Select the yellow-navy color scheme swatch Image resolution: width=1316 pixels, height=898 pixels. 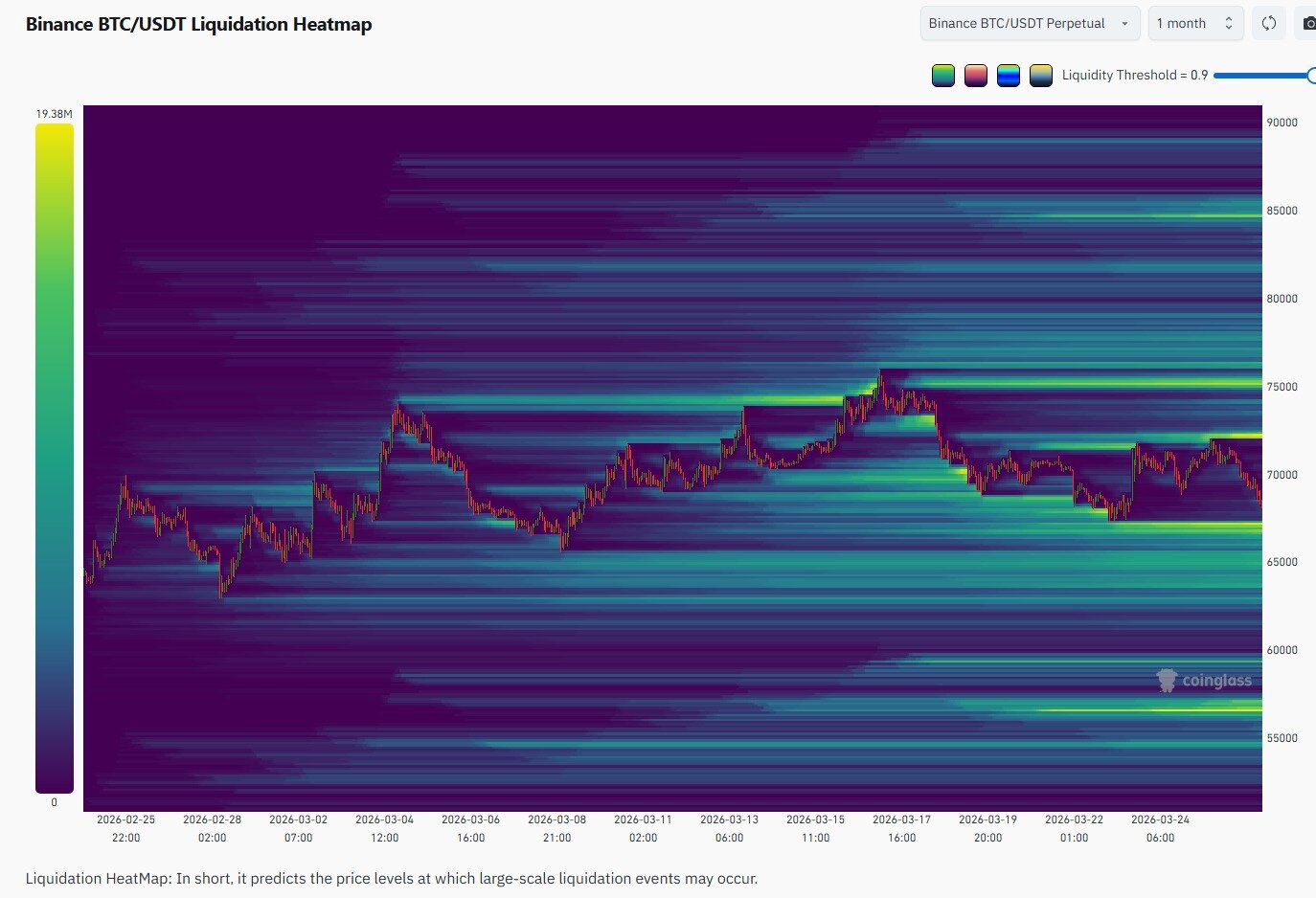click(x=1041, y=76)
